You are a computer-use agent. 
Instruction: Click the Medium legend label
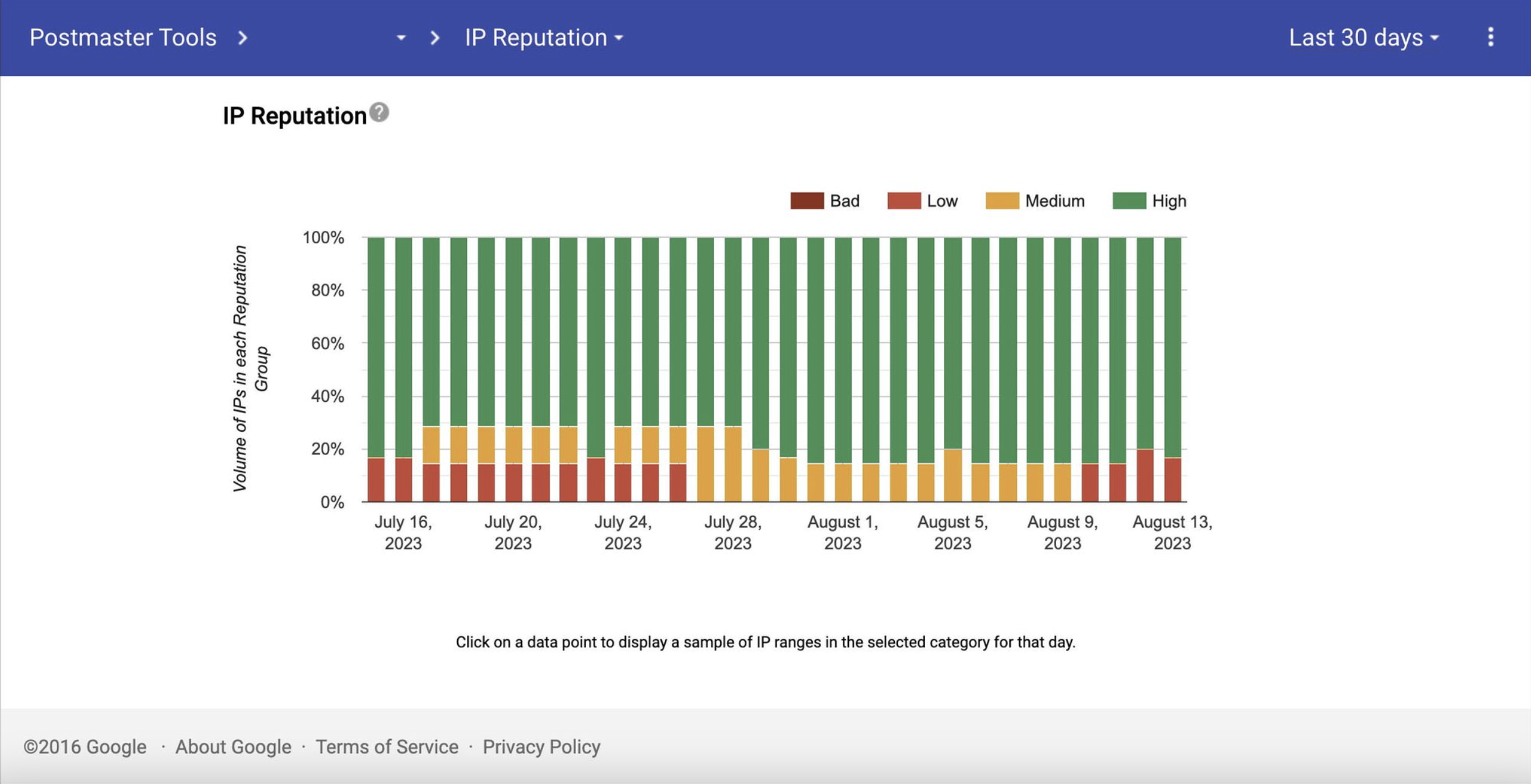(1055, 201)
